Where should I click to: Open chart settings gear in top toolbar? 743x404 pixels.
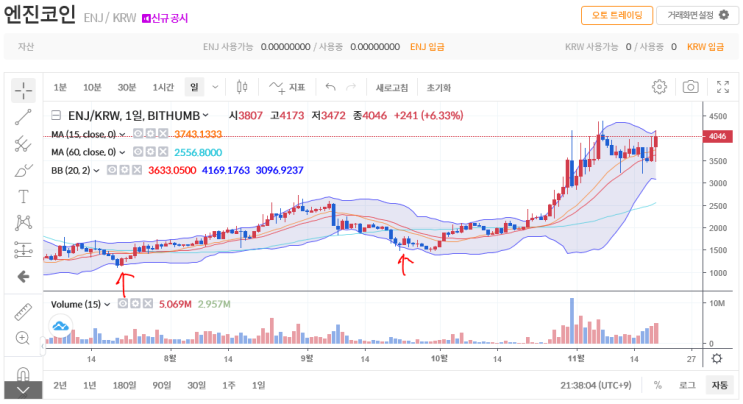659,87
